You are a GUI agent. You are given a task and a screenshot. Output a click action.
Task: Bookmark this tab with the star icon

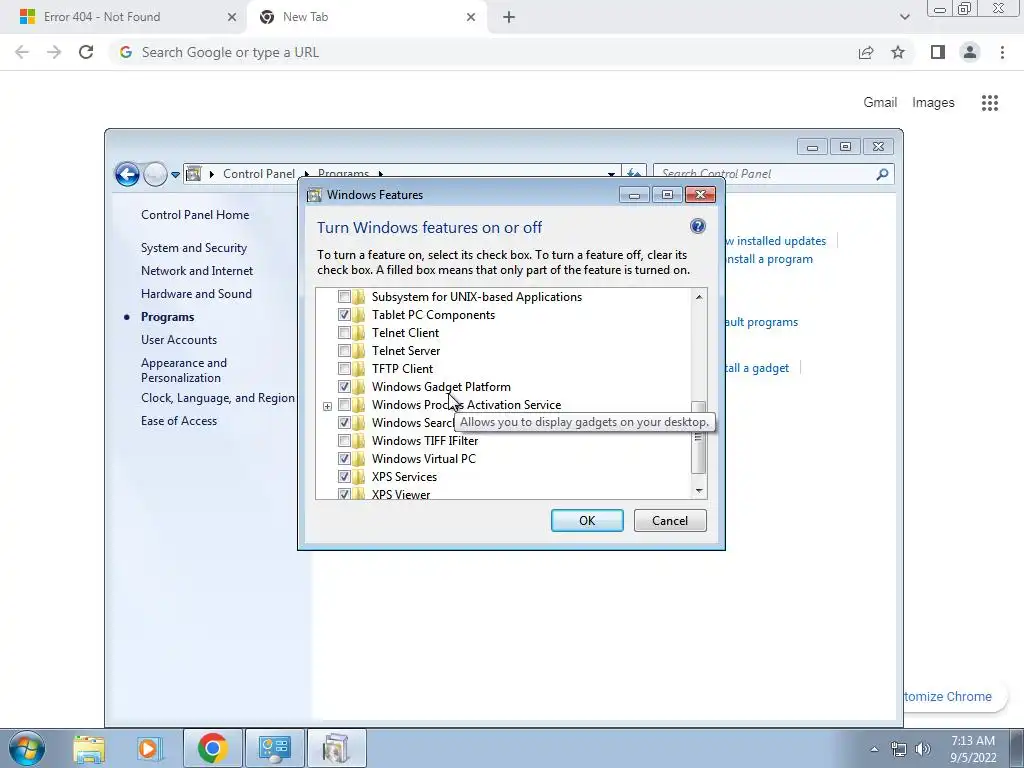coord(898,52)
